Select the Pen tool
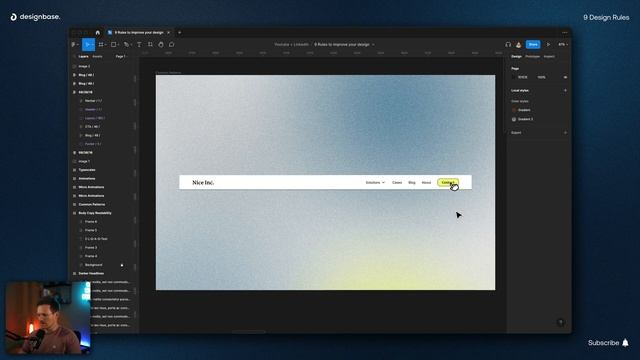The image size is (640, 360). coord(126,44)
